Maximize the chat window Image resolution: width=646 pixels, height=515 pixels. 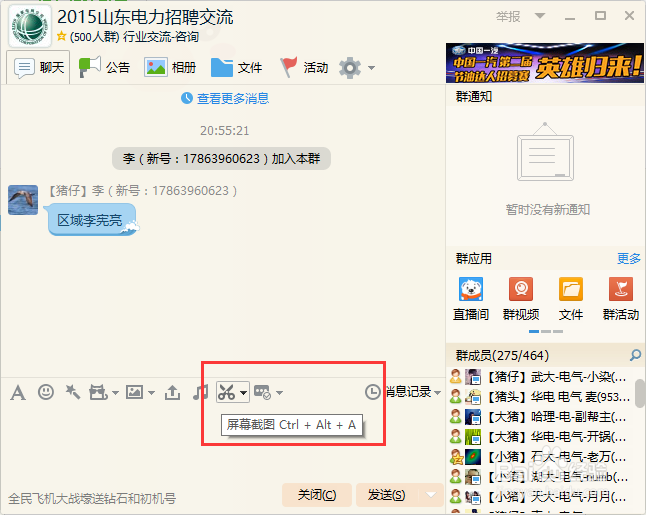(600, 16)
